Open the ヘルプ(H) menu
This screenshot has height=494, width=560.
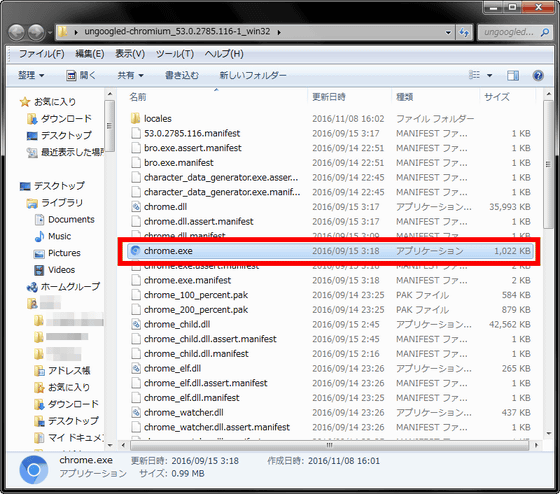[224, 54]
